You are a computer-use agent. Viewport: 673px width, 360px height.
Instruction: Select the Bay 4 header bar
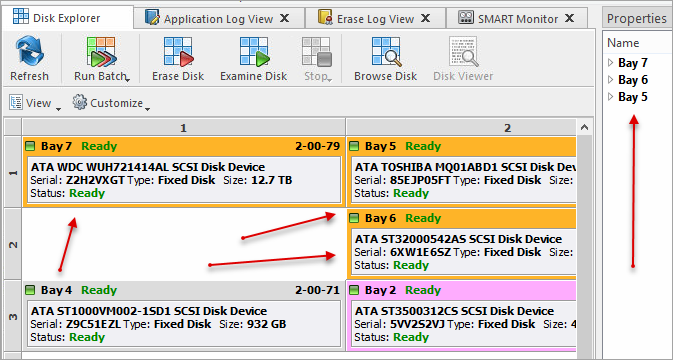tap(184, 290)
